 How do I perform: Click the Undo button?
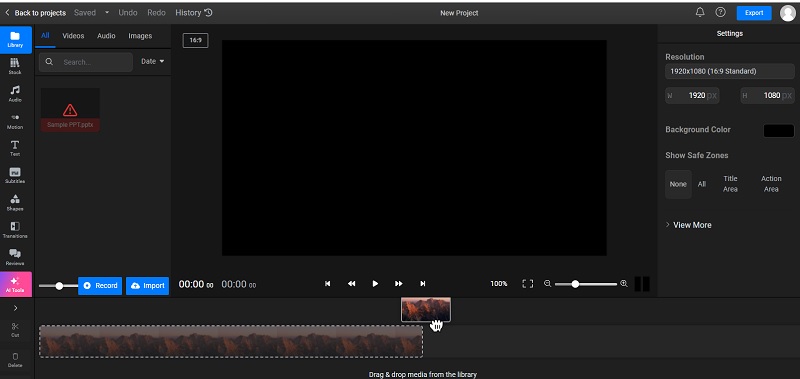point(128,13)
